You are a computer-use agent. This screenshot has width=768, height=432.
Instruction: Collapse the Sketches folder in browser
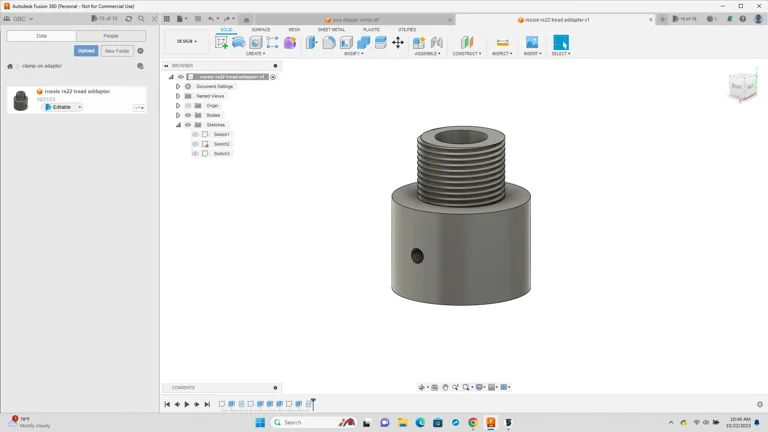pyautogui.click(x=178, y=125)
